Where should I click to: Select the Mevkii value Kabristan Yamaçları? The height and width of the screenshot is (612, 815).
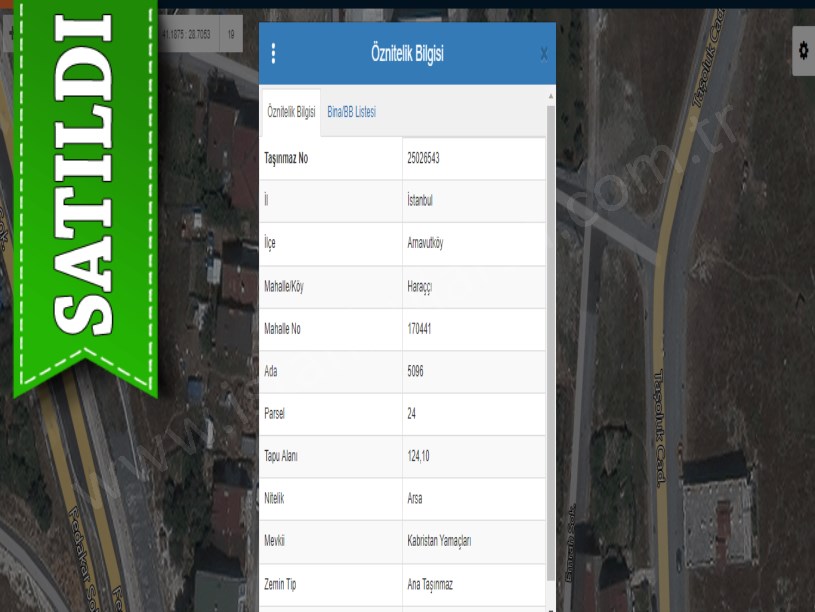click(438, 541)
